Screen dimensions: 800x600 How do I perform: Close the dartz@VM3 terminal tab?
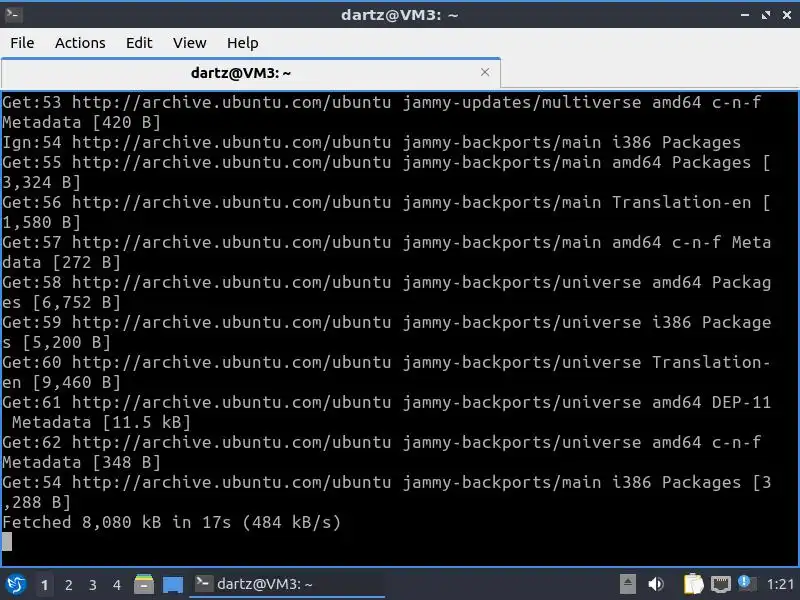[x=485, y=72]
